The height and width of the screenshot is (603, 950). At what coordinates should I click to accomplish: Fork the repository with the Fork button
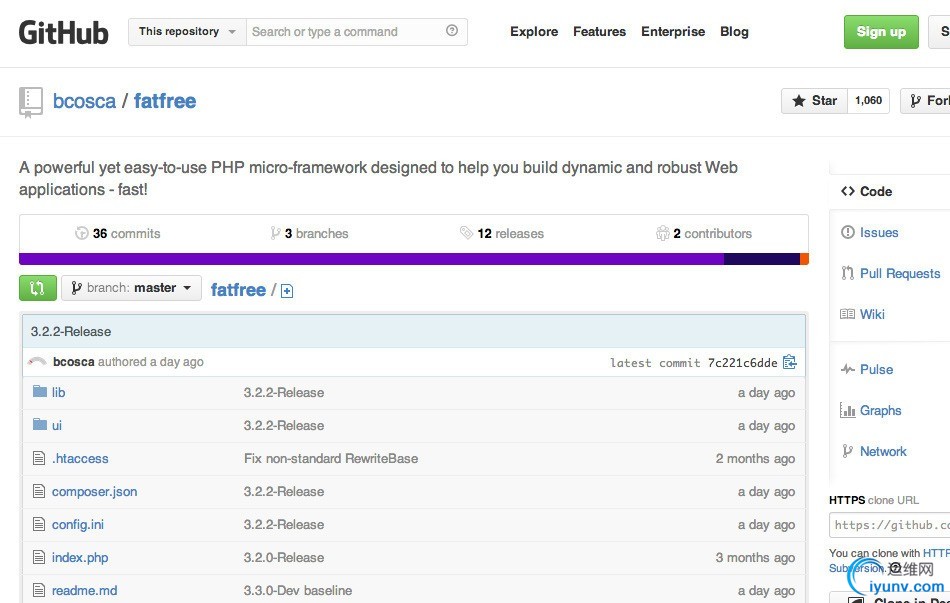(x=925, y=101)
